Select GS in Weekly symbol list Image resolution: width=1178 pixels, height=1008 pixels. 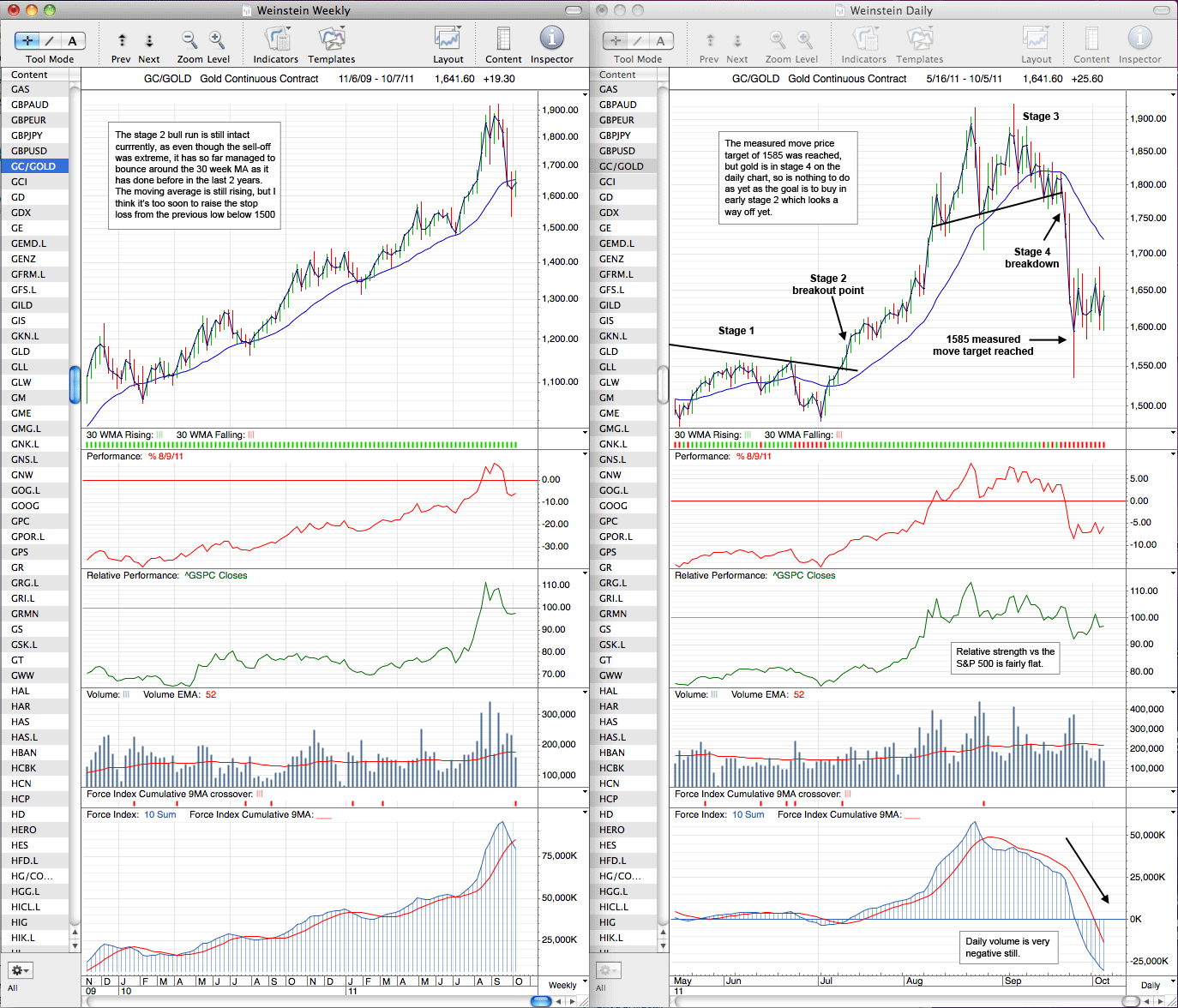tap(34, 629)
